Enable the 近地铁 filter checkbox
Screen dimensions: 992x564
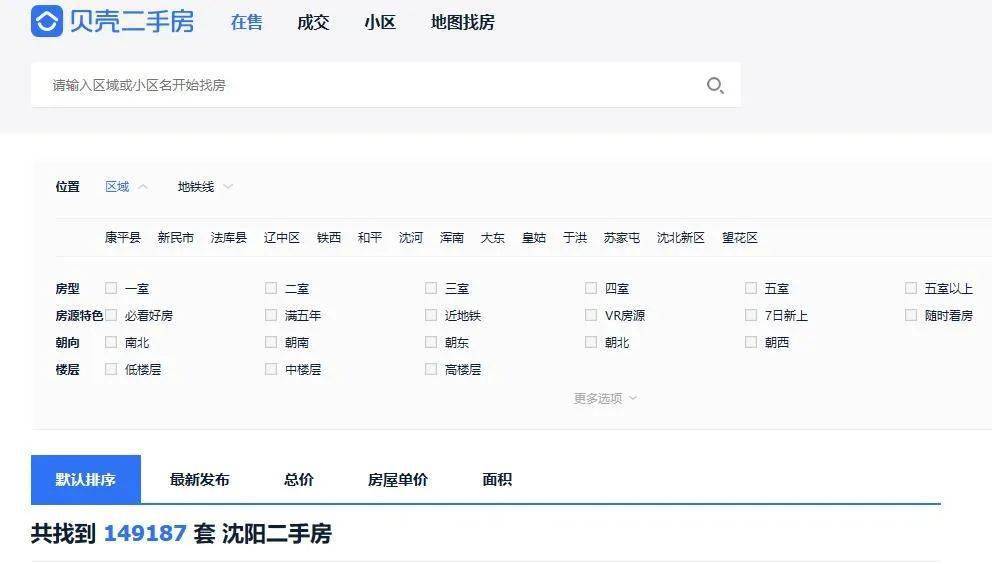coord(431,315)
